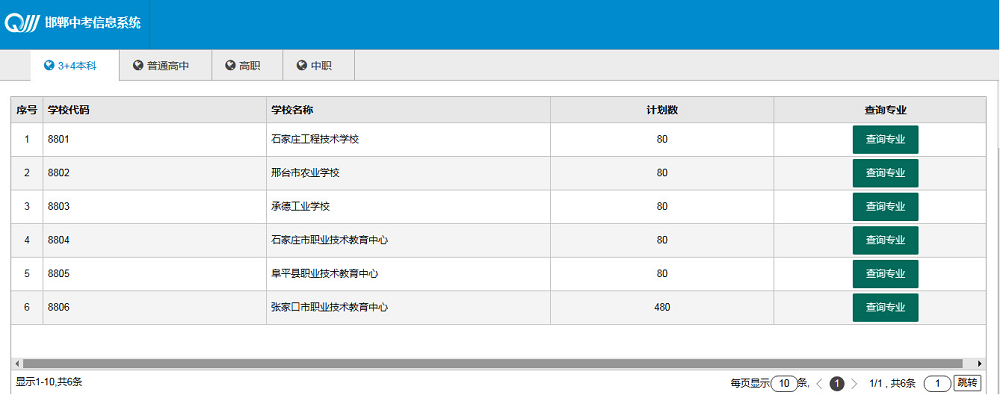Click the 序号 column header
This screenshot has height=395, width=1000.
click(x=27, y=110)
